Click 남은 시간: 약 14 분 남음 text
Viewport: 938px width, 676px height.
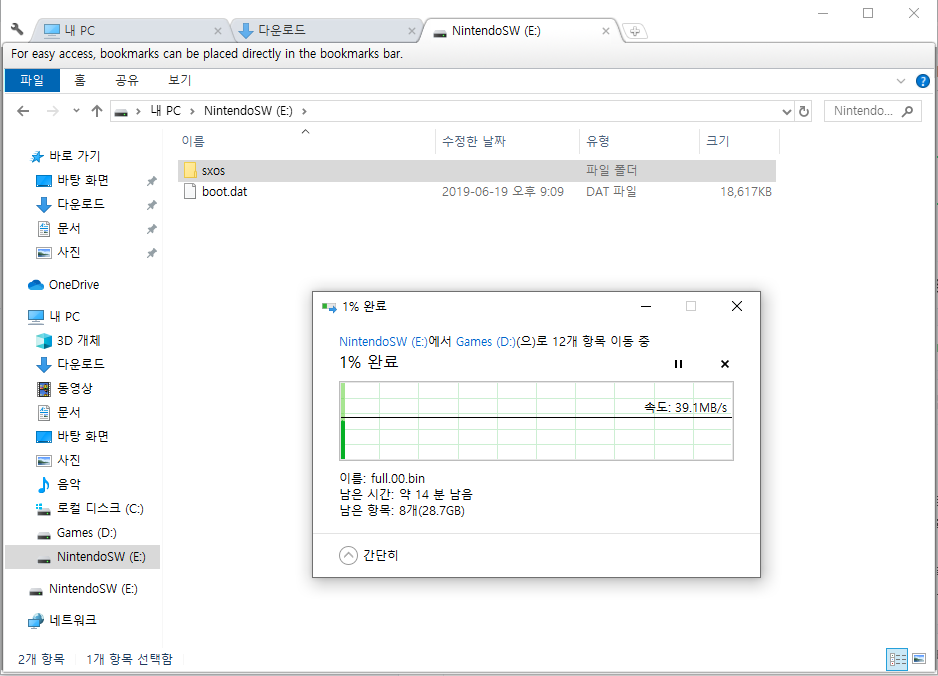pos(406,494)
